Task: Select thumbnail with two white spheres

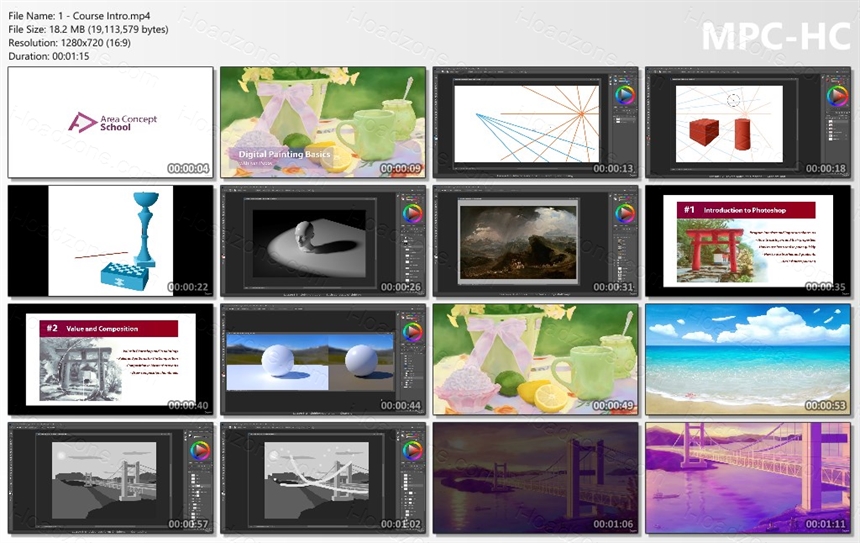Action: [323, 359]
